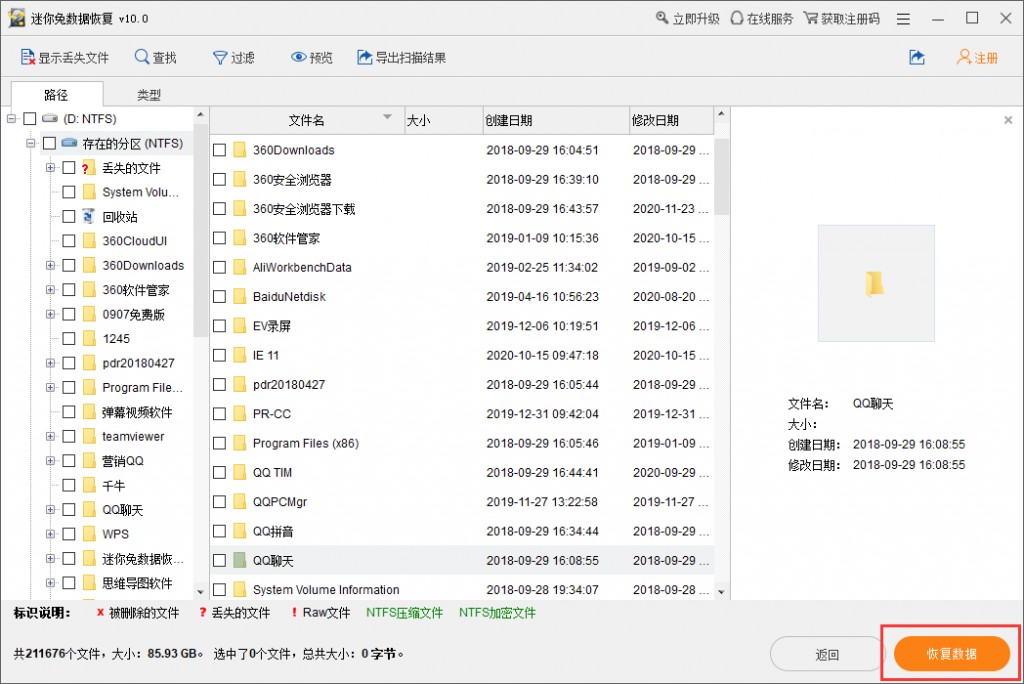Click the folder preview thumbnail
This screenshot has width=1024, height=684.
(x=876, y=284)
